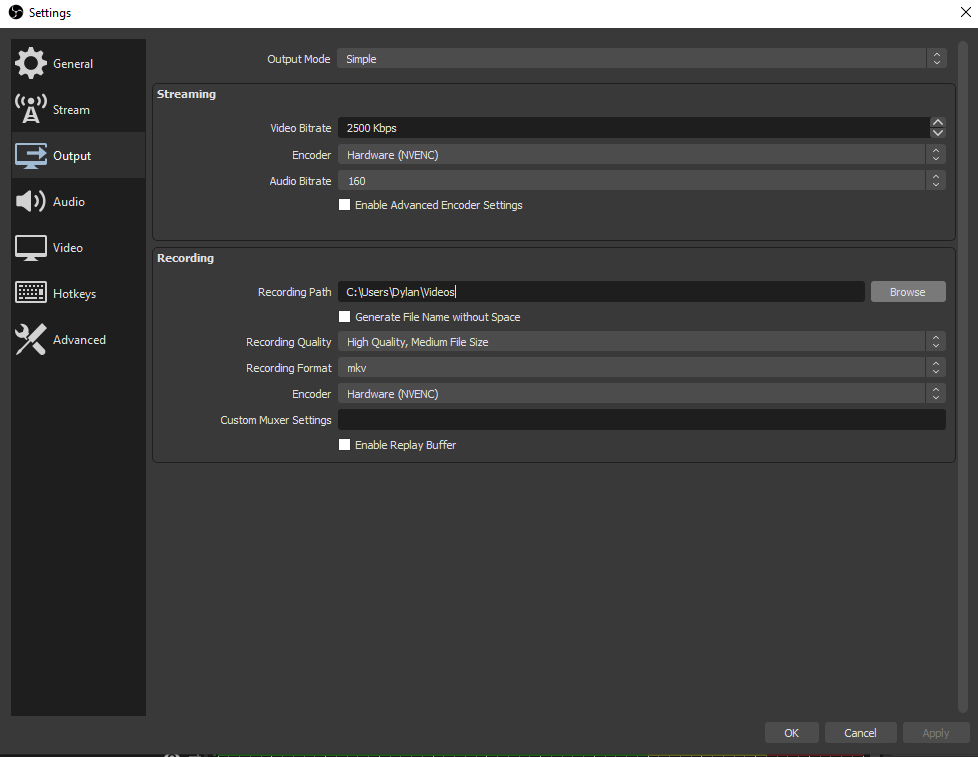Click the Audio speaker icon
978x757 pixels.
[x=31, y=201]
